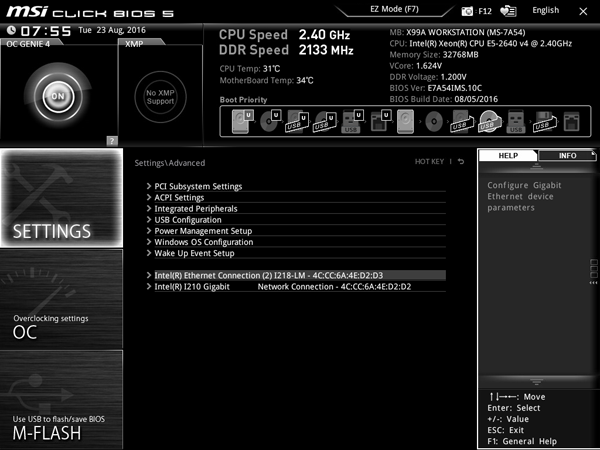Click the DDR Voltage 1.200V reading
600x450 pixels.
coord(428,77)
